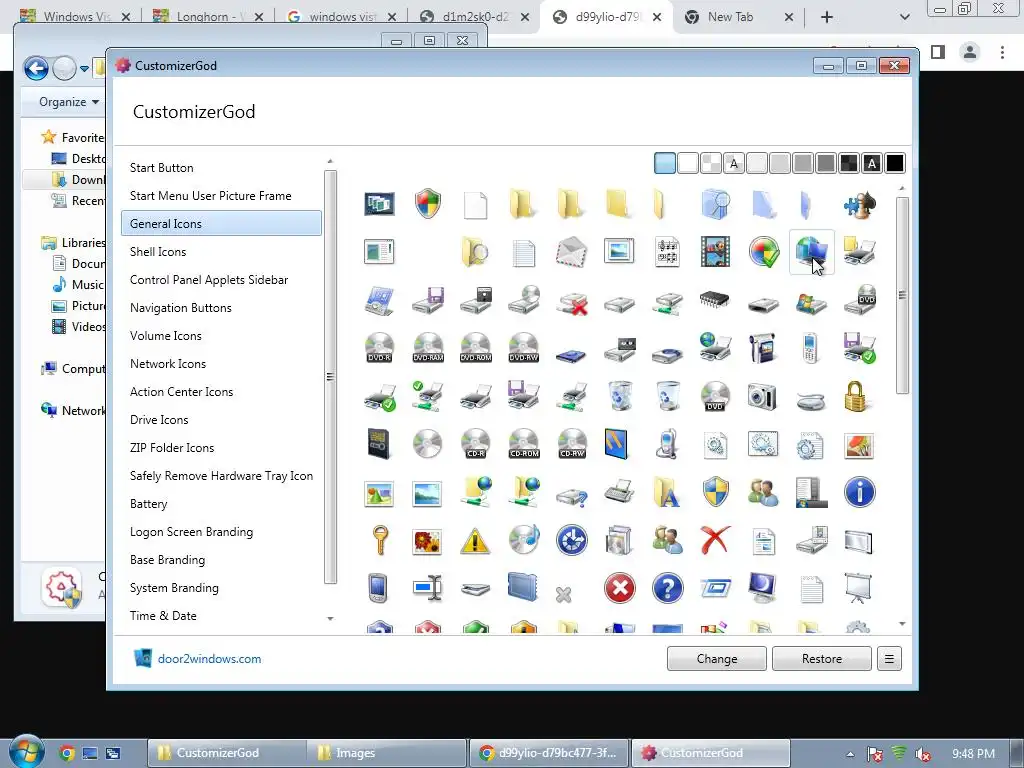Select the gold padlock icon
The height and width of the screenshot is (768, 1024).
856,396
